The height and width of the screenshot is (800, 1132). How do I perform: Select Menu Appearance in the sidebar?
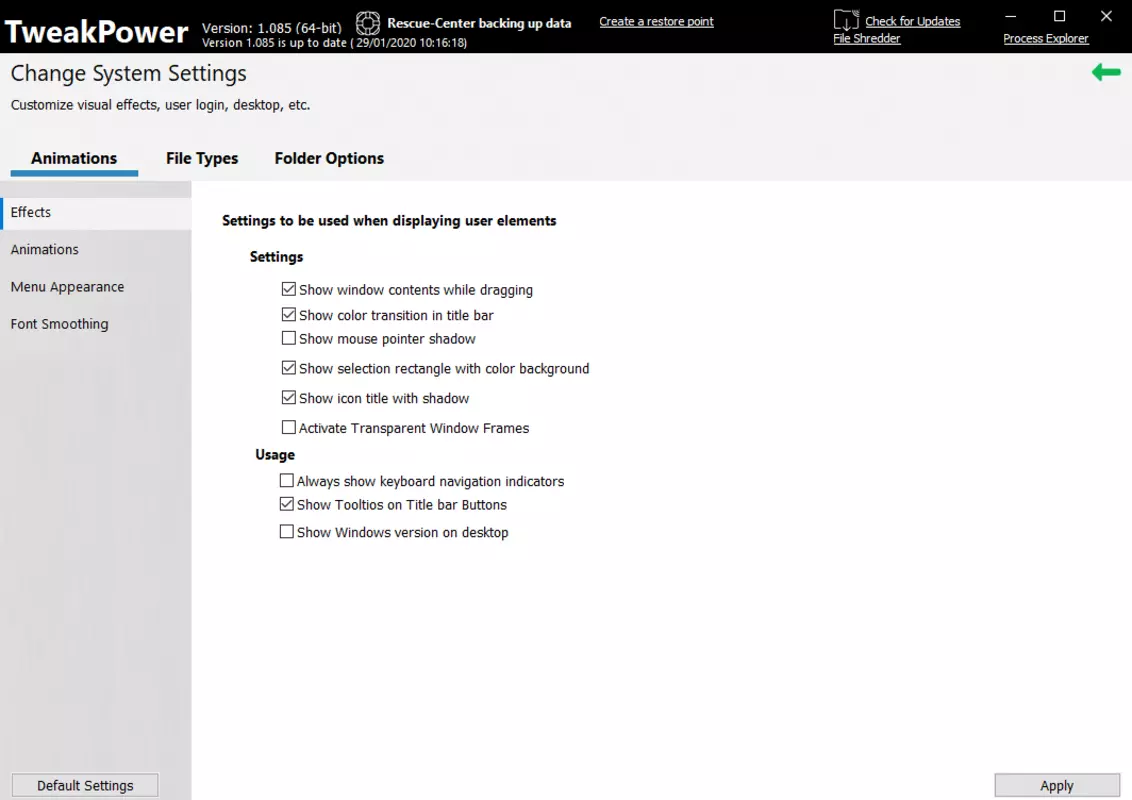96,287
